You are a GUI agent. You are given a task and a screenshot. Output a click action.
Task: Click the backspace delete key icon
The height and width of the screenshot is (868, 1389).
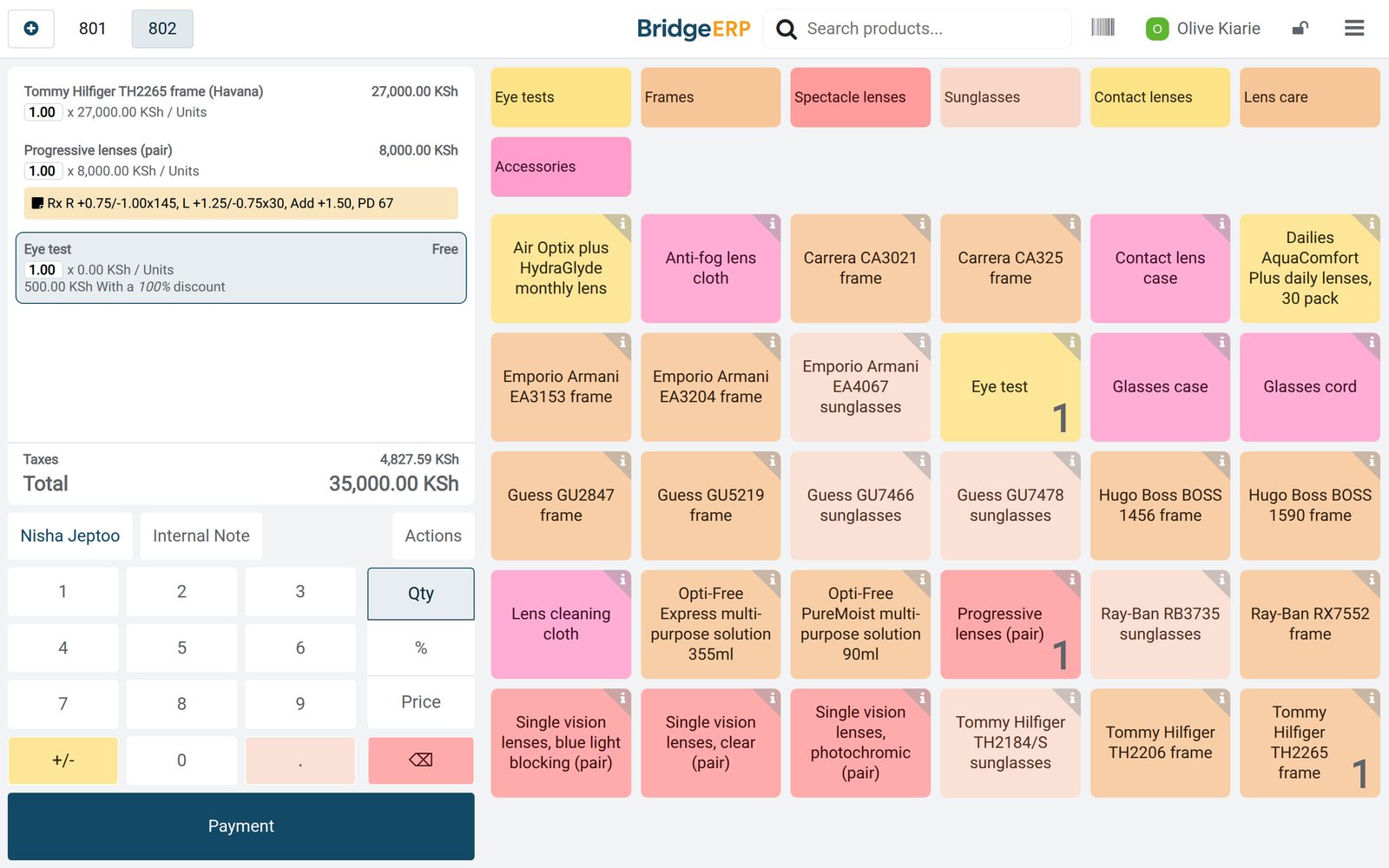(421, 760)
